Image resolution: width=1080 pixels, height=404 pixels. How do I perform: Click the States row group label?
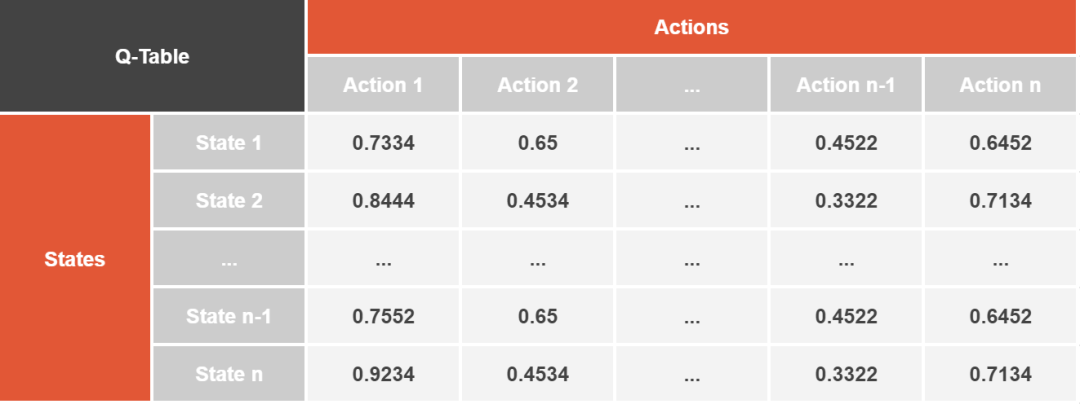[75, 259]
